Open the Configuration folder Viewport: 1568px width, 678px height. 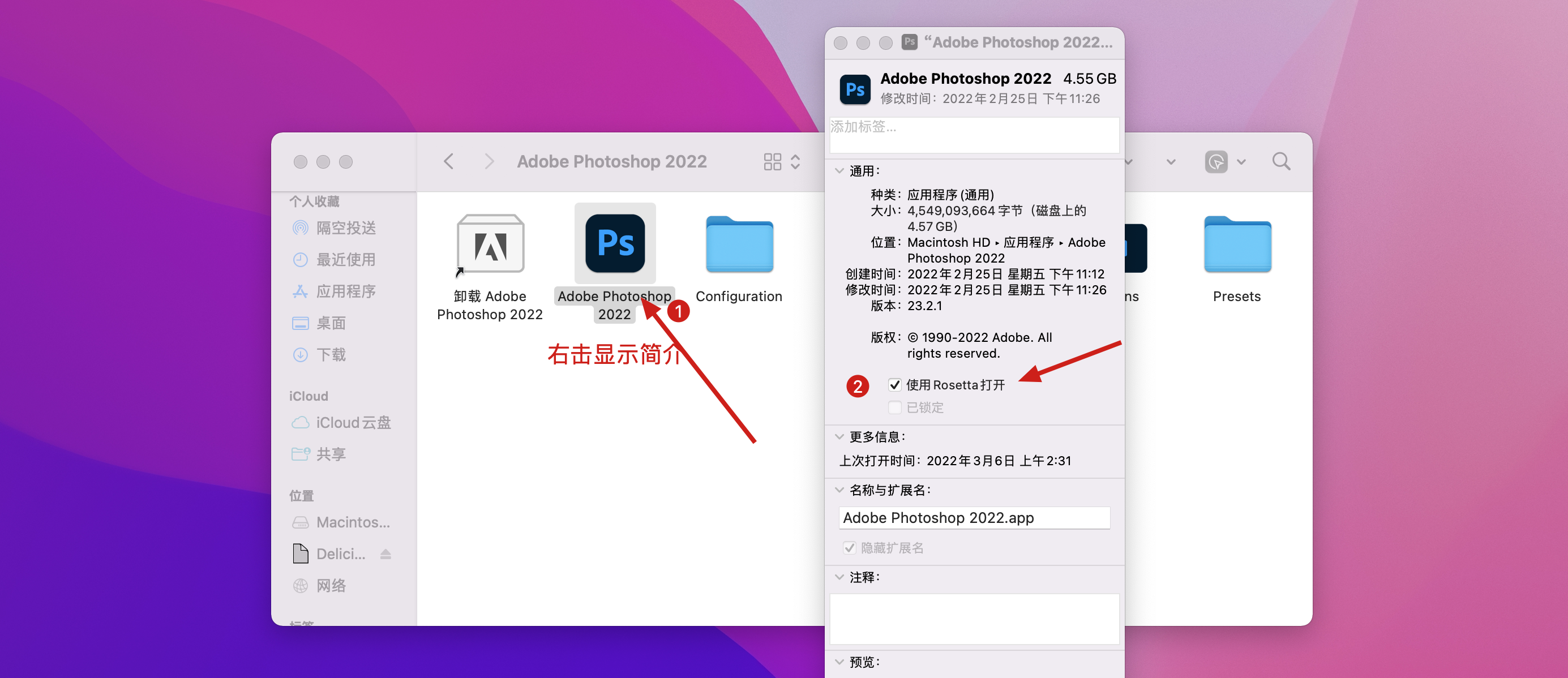pyautogui.click(x=739, y=244)
